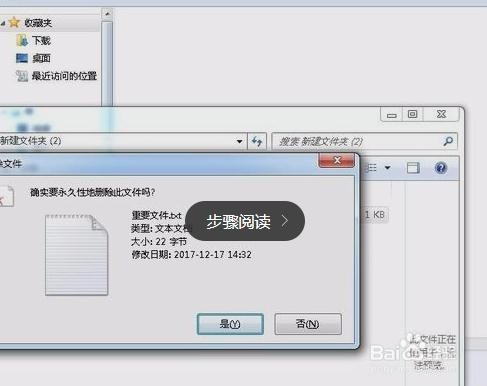Open Explorer help with question icon

pos(441,167)
